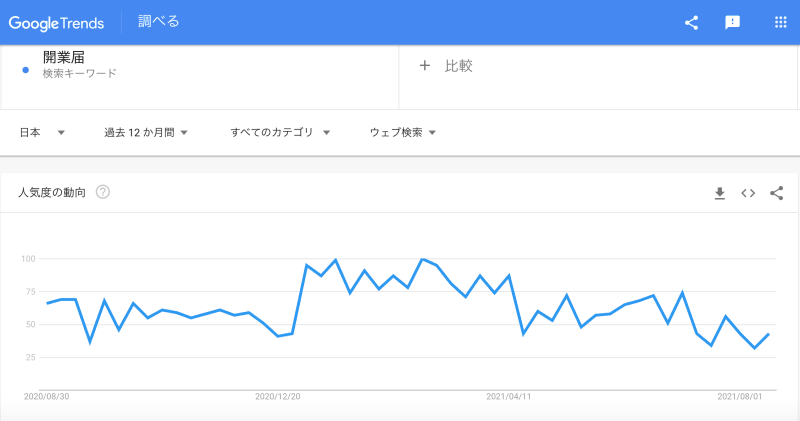
Task: Click the help question mark beside 人気度の動向
Action: (103, 192)
